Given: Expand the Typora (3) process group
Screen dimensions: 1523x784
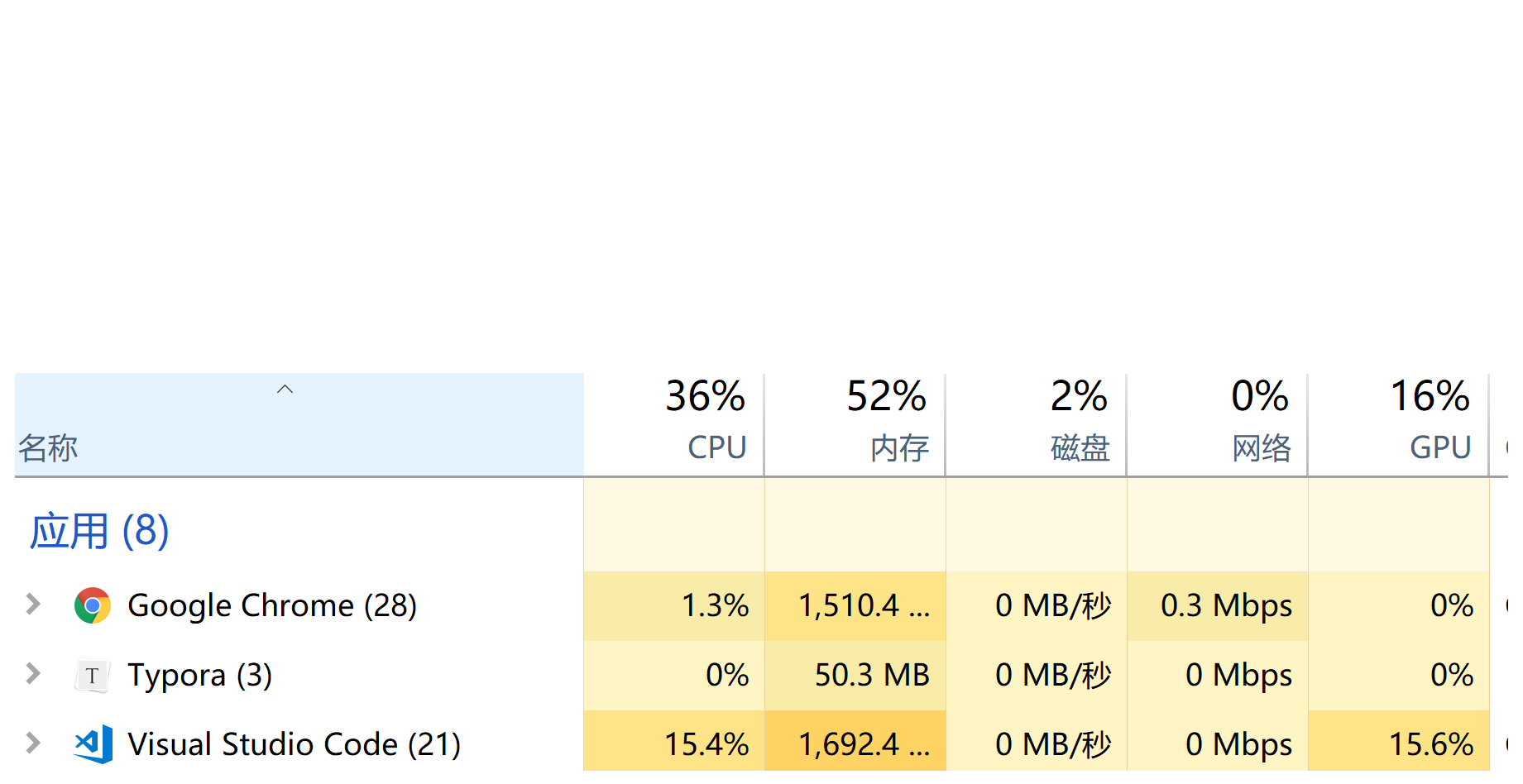Looking at the screenshot, I should pyautogui.click(x=32, y=675).
